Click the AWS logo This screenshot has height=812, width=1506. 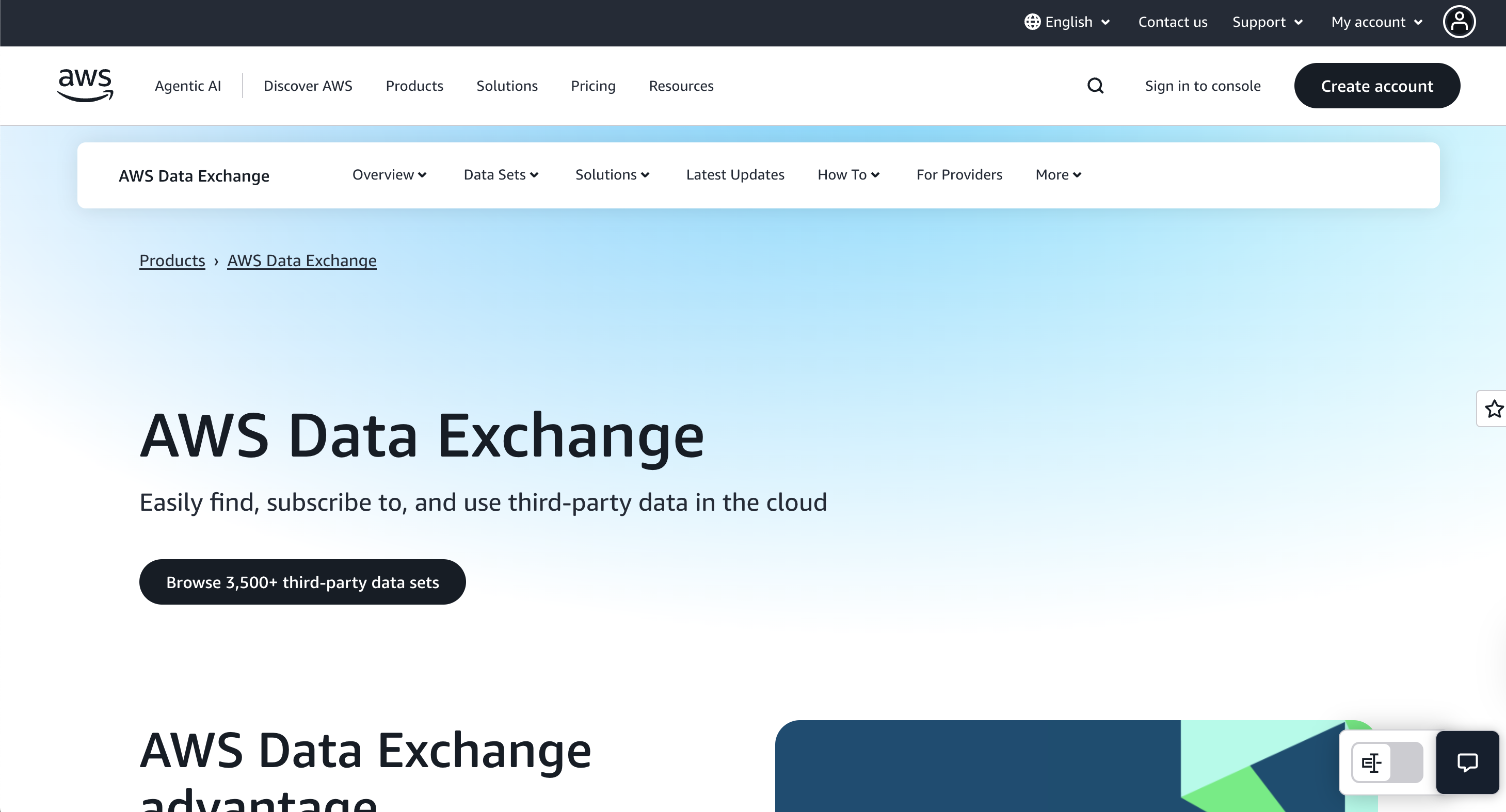coord(85,85)
